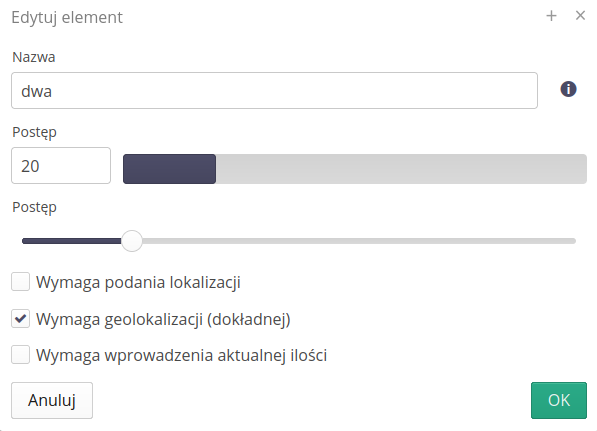
Task: Click the 'Edytuj element' dialog title
Action: tap(67, 18)
